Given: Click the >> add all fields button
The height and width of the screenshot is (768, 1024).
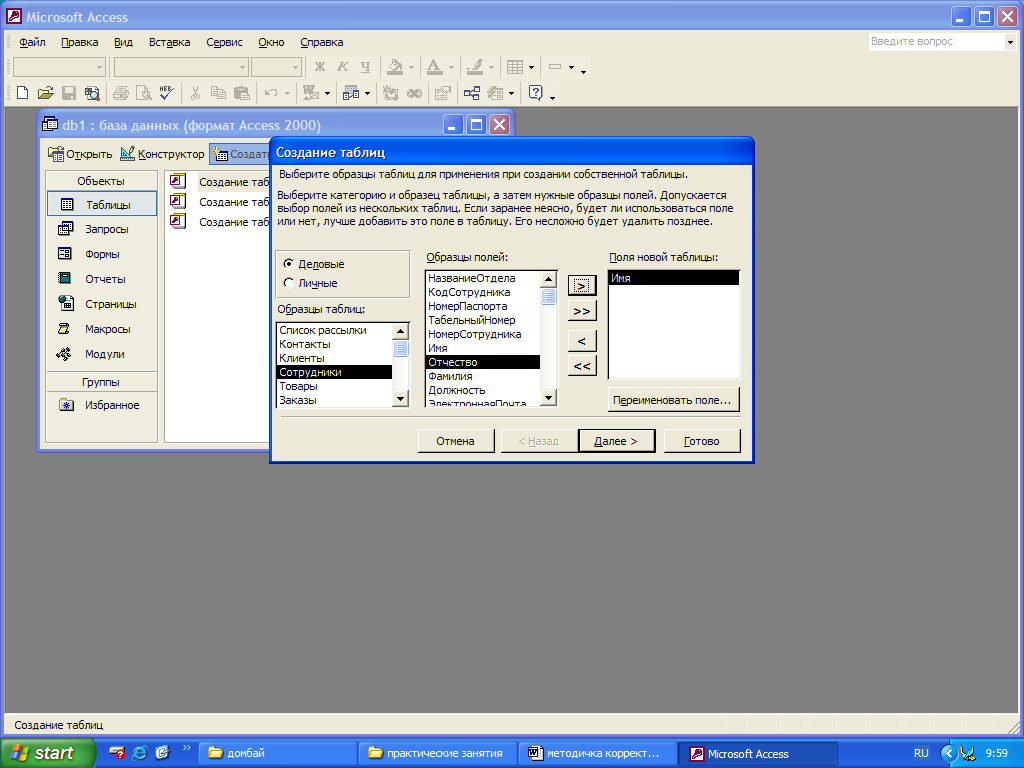Looking at the screenshot, I should point(581,311).
